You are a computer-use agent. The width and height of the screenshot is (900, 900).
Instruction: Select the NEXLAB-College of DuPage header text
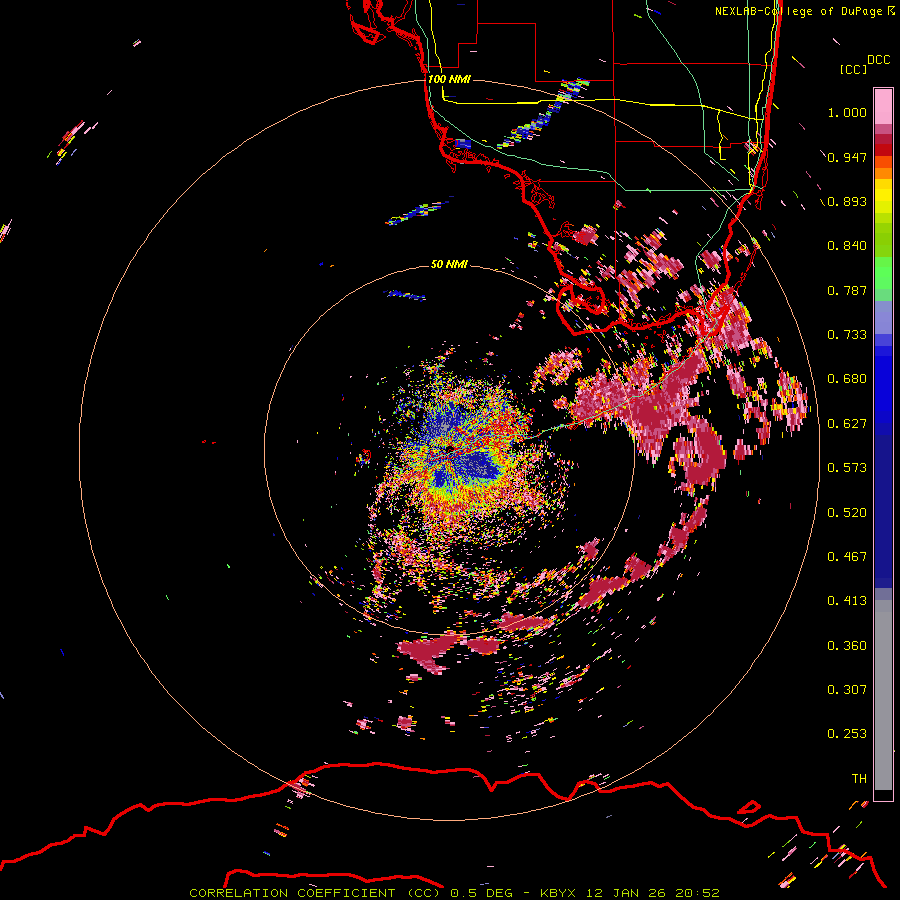[x=798, y=11]
